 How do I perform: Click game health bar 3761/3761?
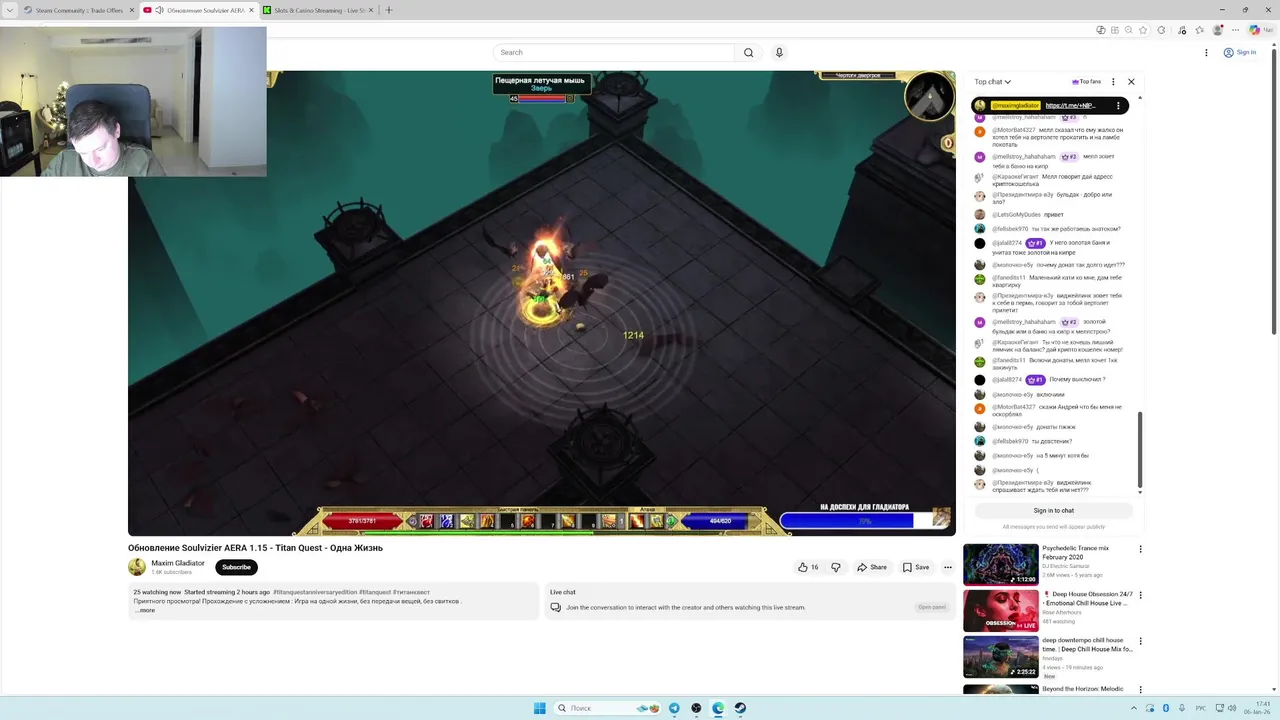pos(361,521)
